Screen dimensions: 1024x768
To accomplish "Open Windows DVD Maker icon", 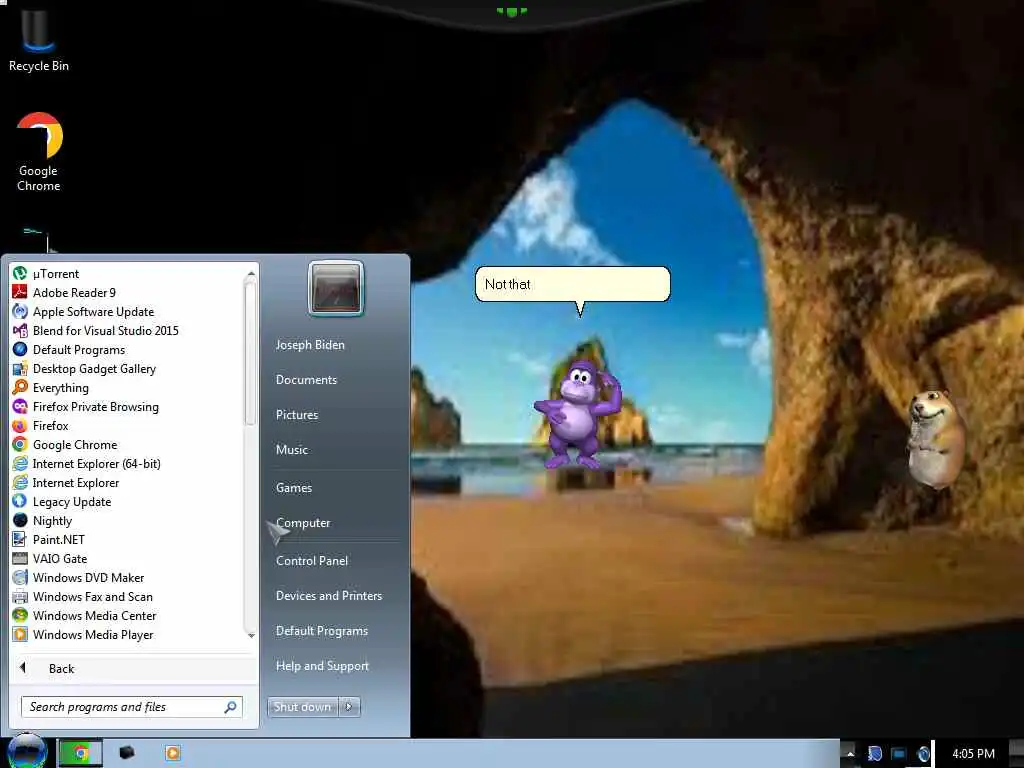I will (20, 577).
